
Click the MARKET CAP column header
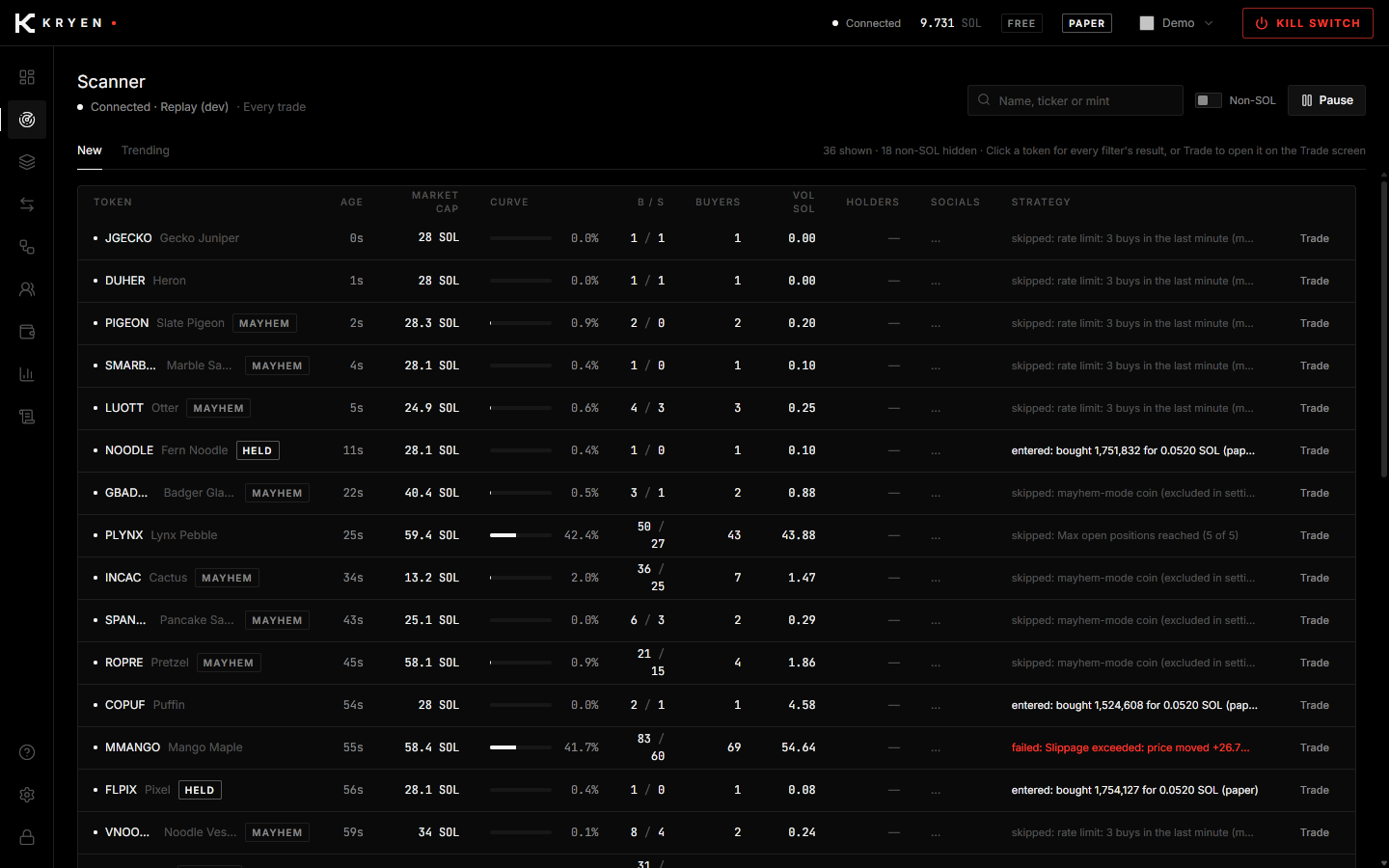pyautogui.click(x=435, y=203)
